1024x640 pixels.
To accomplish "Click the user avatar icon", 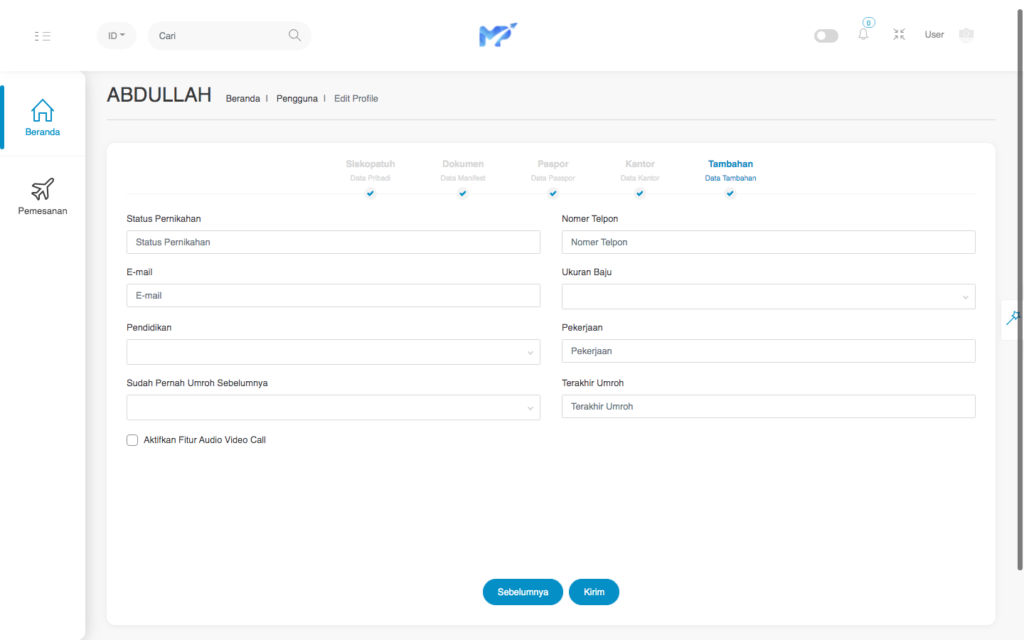I will 965,35.
